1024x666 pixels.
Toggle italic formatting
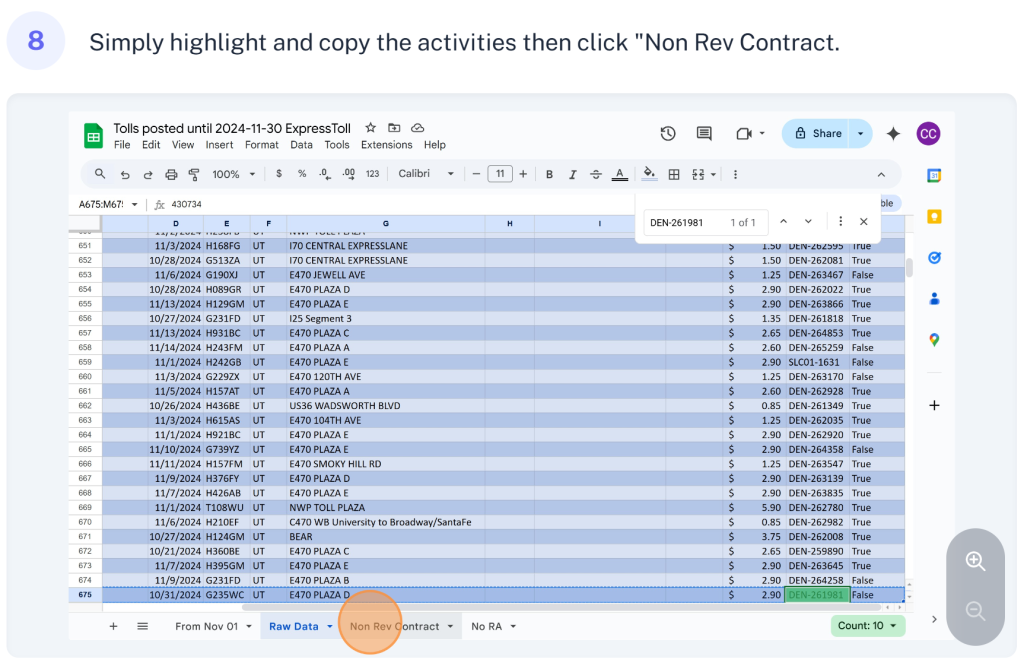(573, 174)
